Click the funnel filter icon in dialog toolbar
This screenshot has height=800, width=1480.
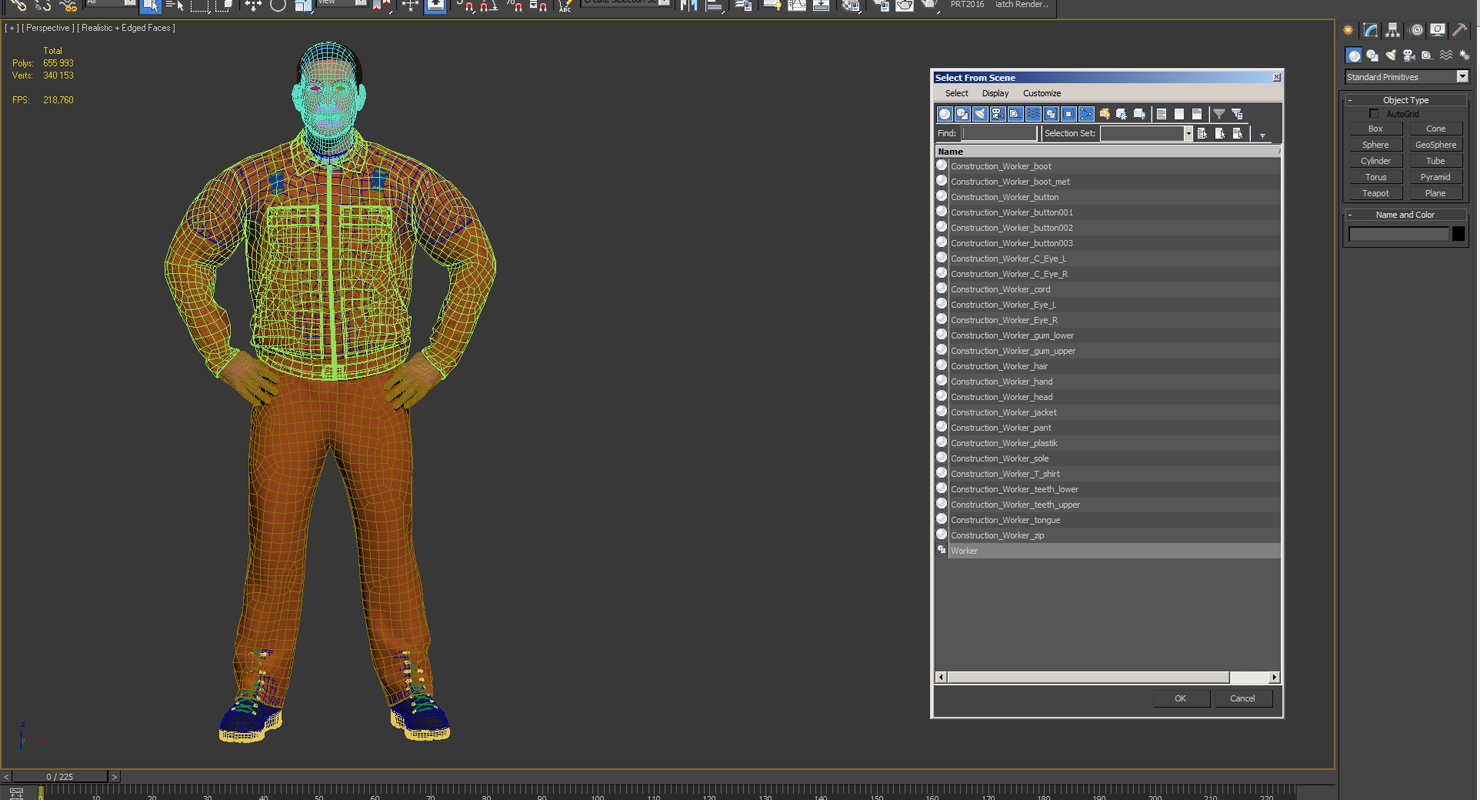pos(1219,114)
